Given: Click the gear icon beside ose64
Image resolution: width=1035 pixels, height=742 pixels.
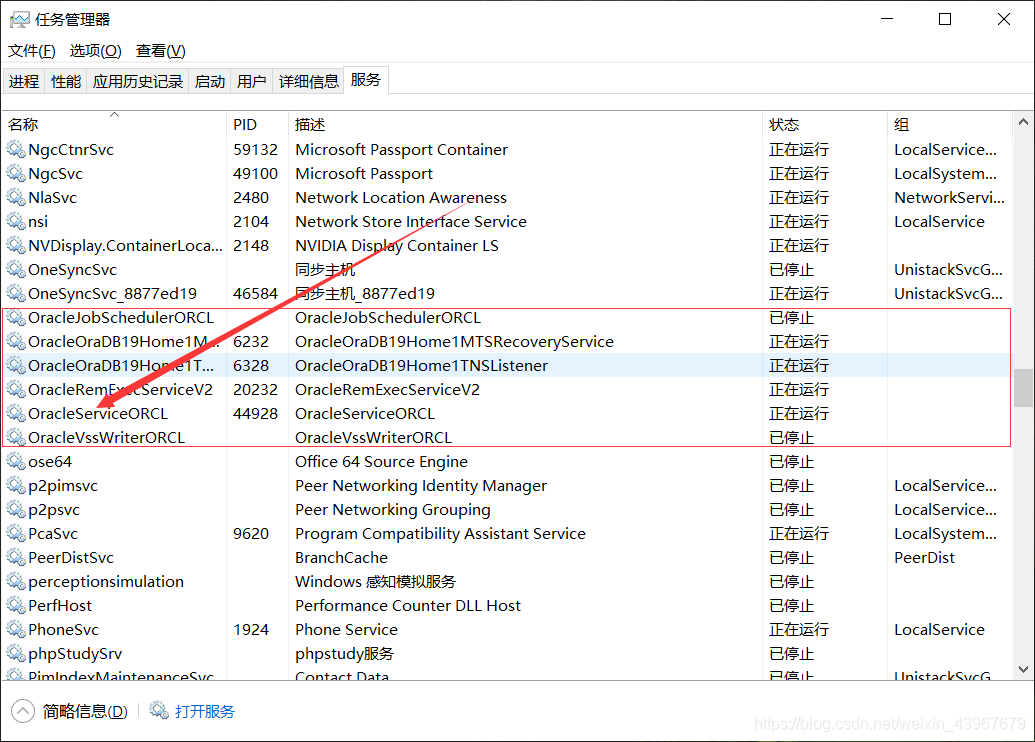Looking at the screenshot, I should pyautogui.click(x=16, y=461).
